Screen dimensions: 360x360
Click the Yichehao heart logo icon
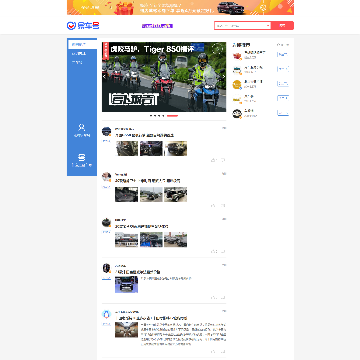(x=71, y=26)
